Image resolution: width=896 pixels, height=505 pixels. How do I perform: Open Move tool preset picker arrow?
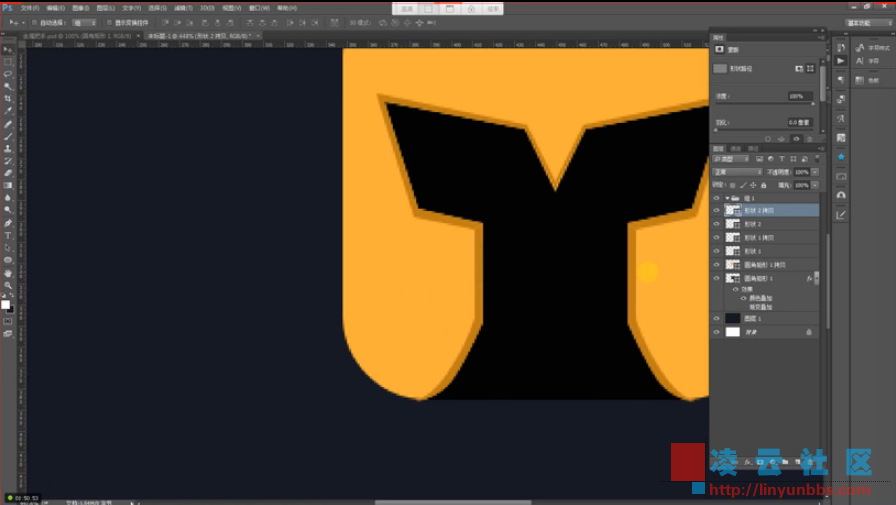[23, 23]
